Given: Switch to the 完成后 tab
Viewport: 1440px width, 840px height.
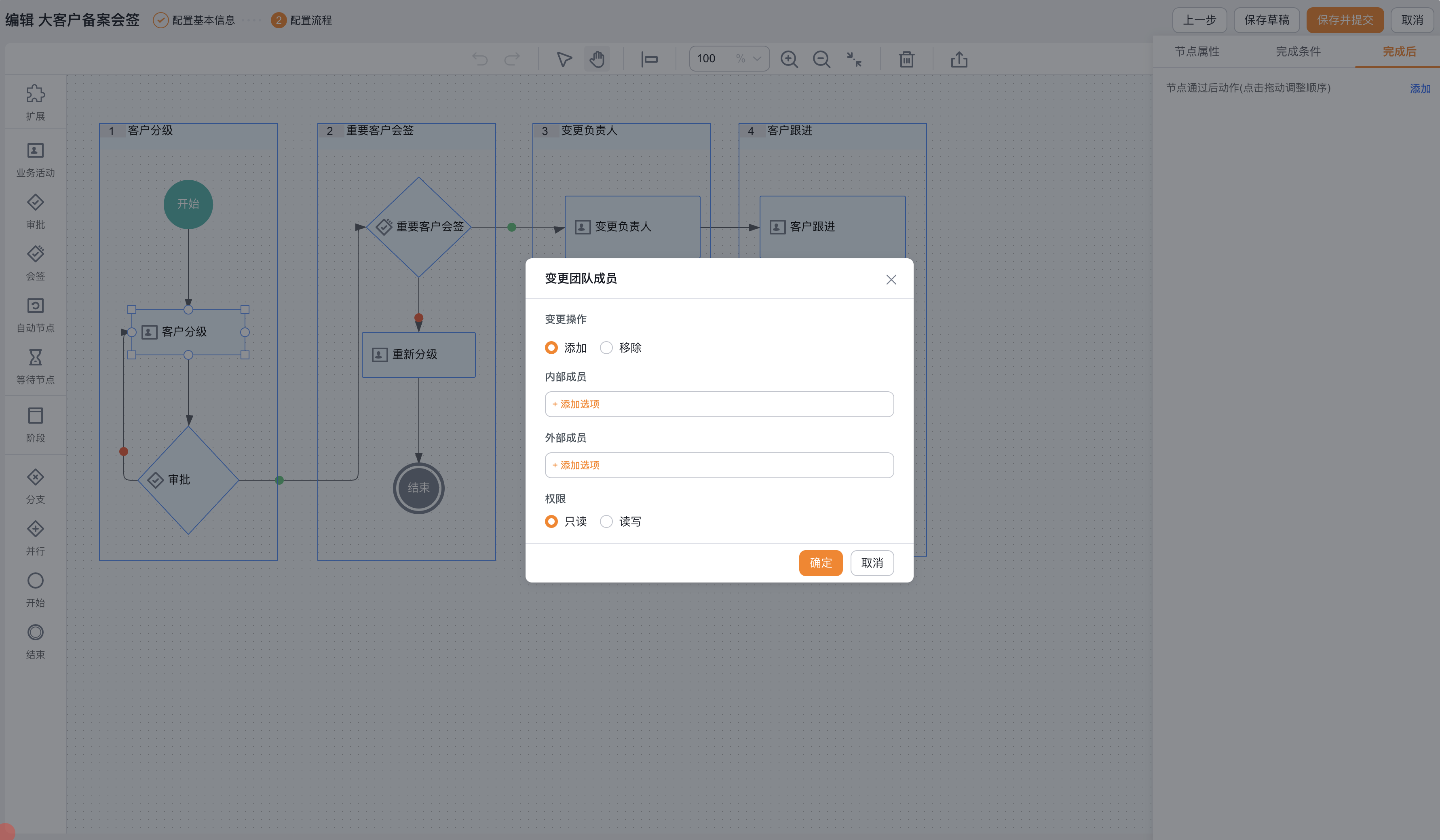Looking at the screenshot, I should point(1399,51).
